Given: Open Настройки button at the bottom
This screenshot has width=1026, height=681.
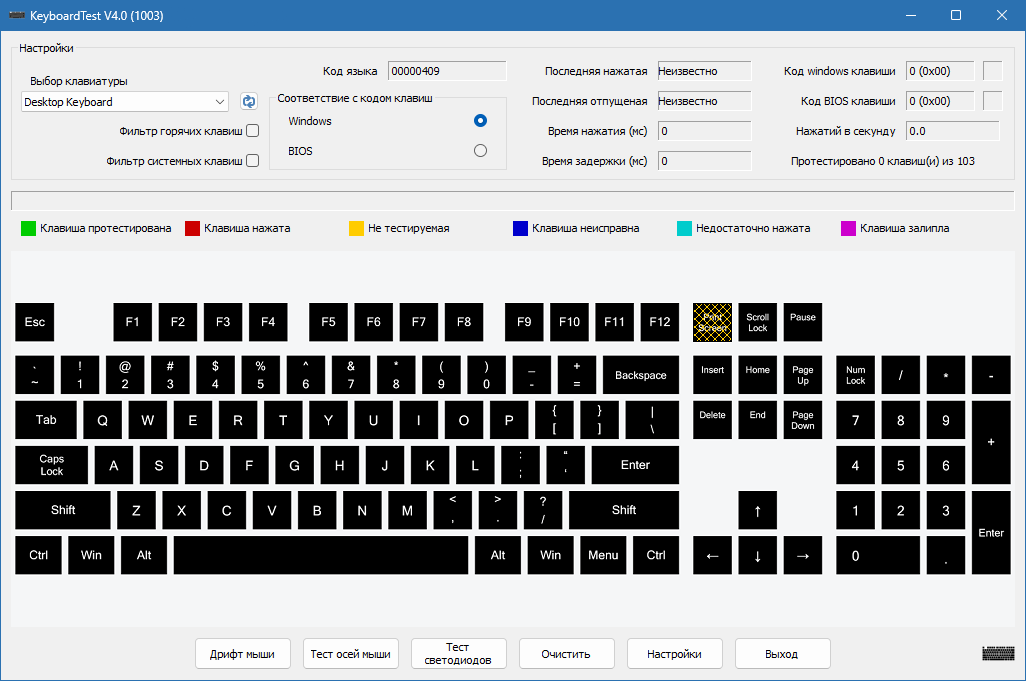Looking at the screenshot, I should (674, 654).
